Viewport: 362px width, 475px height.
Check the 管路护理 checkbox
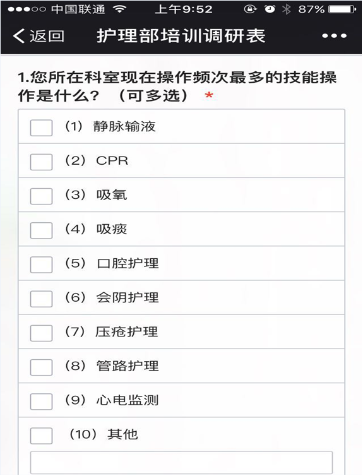[41, 367]
